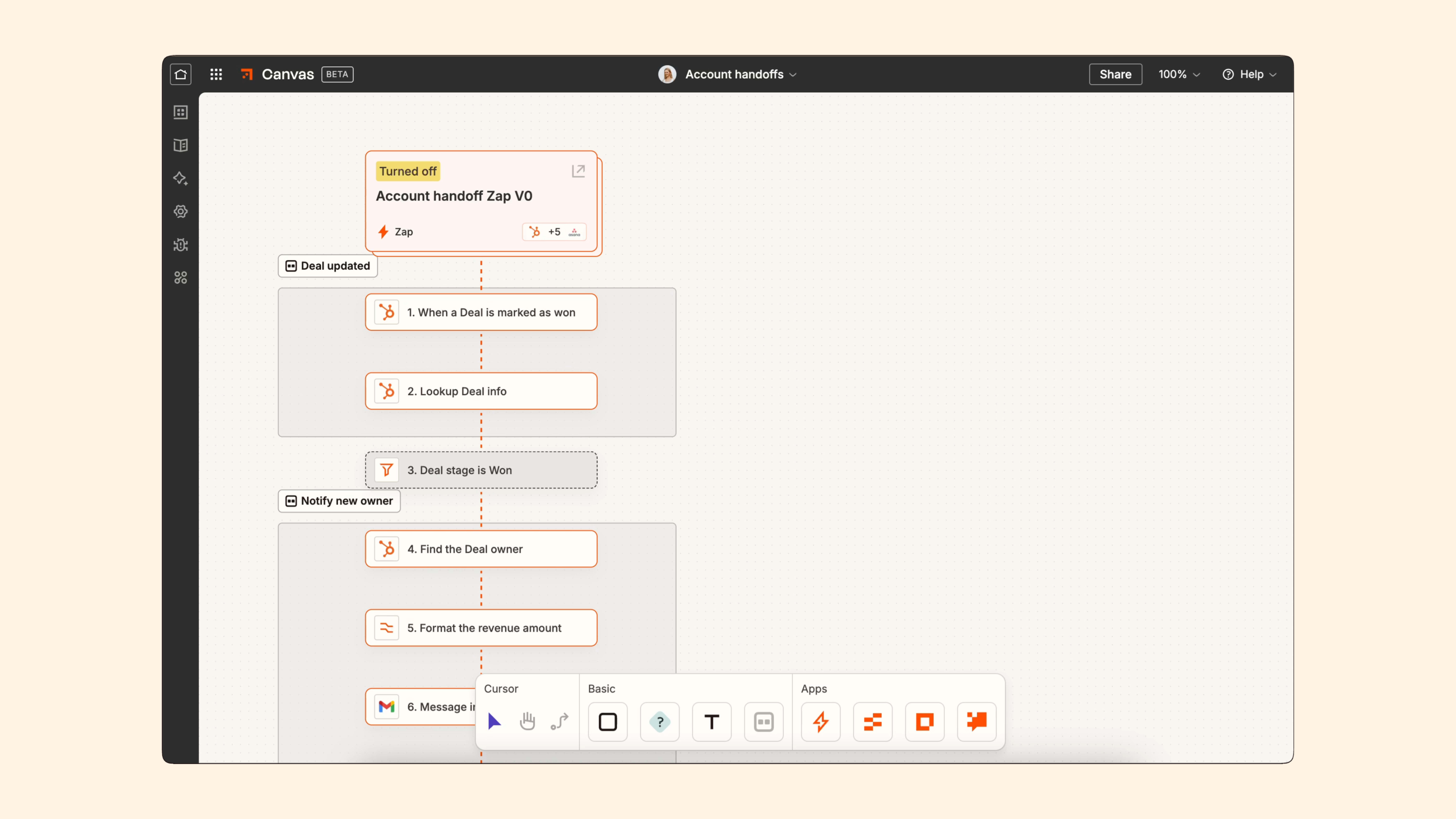Image resolution: width=1456 pixels, height=819 pixels.
Task: Go to the home icon in header
Action: pos(180,74)
